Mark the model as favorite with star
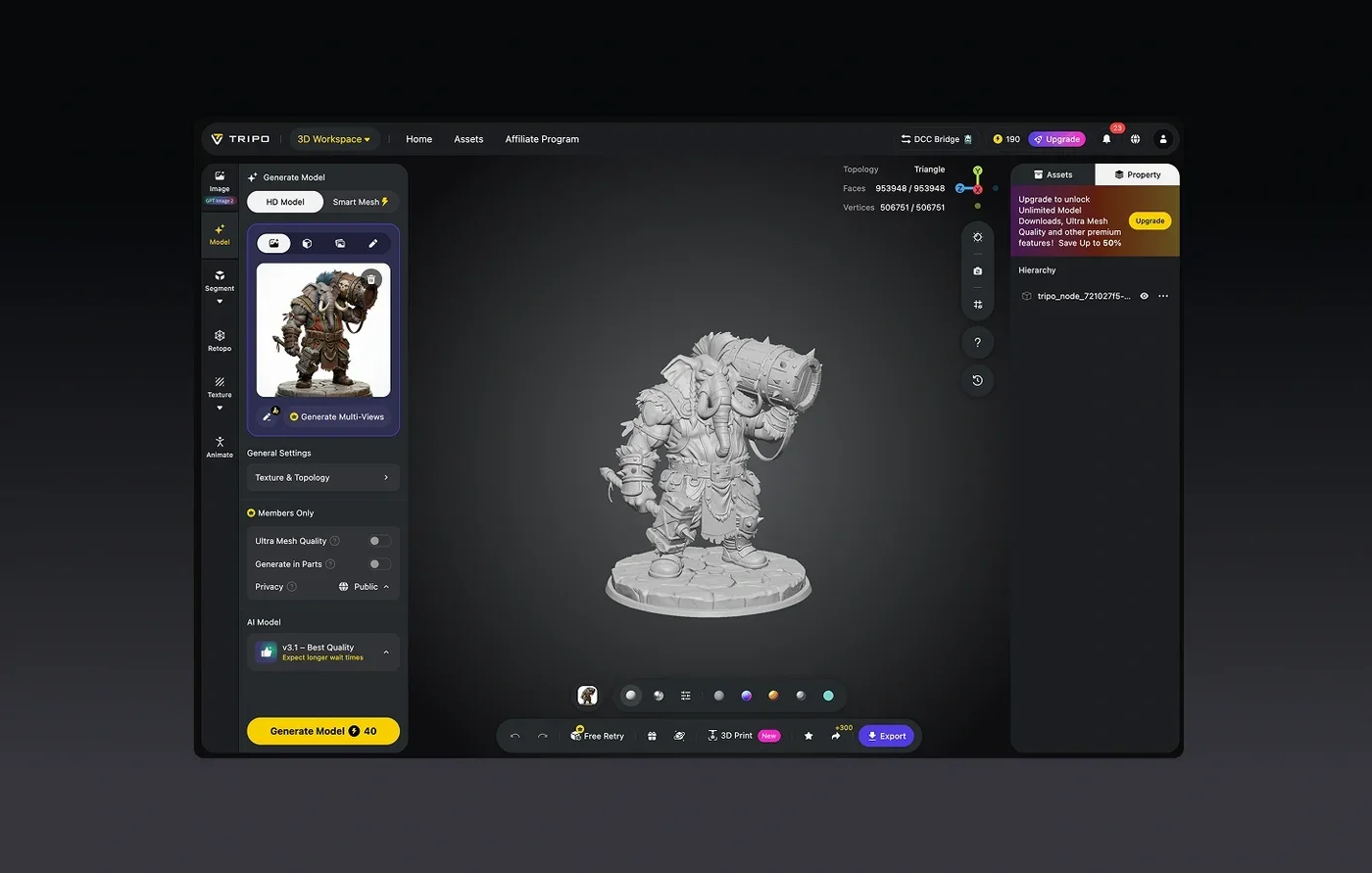Viewport: 1372px width, 873px height. 808,736
